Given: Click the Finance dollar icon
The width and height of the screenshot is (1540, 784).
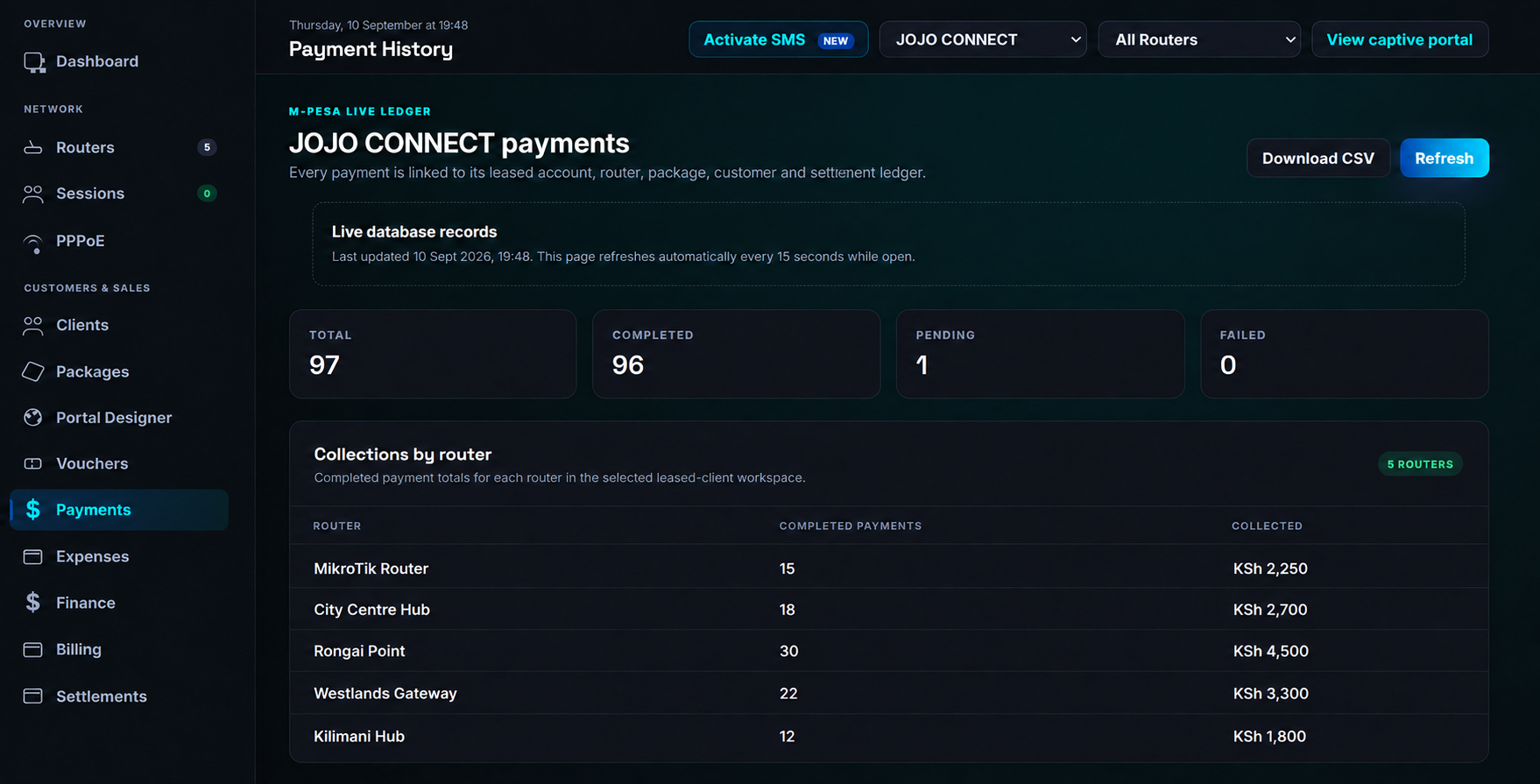Looking at the screenshot, I should tap(33, 602).
